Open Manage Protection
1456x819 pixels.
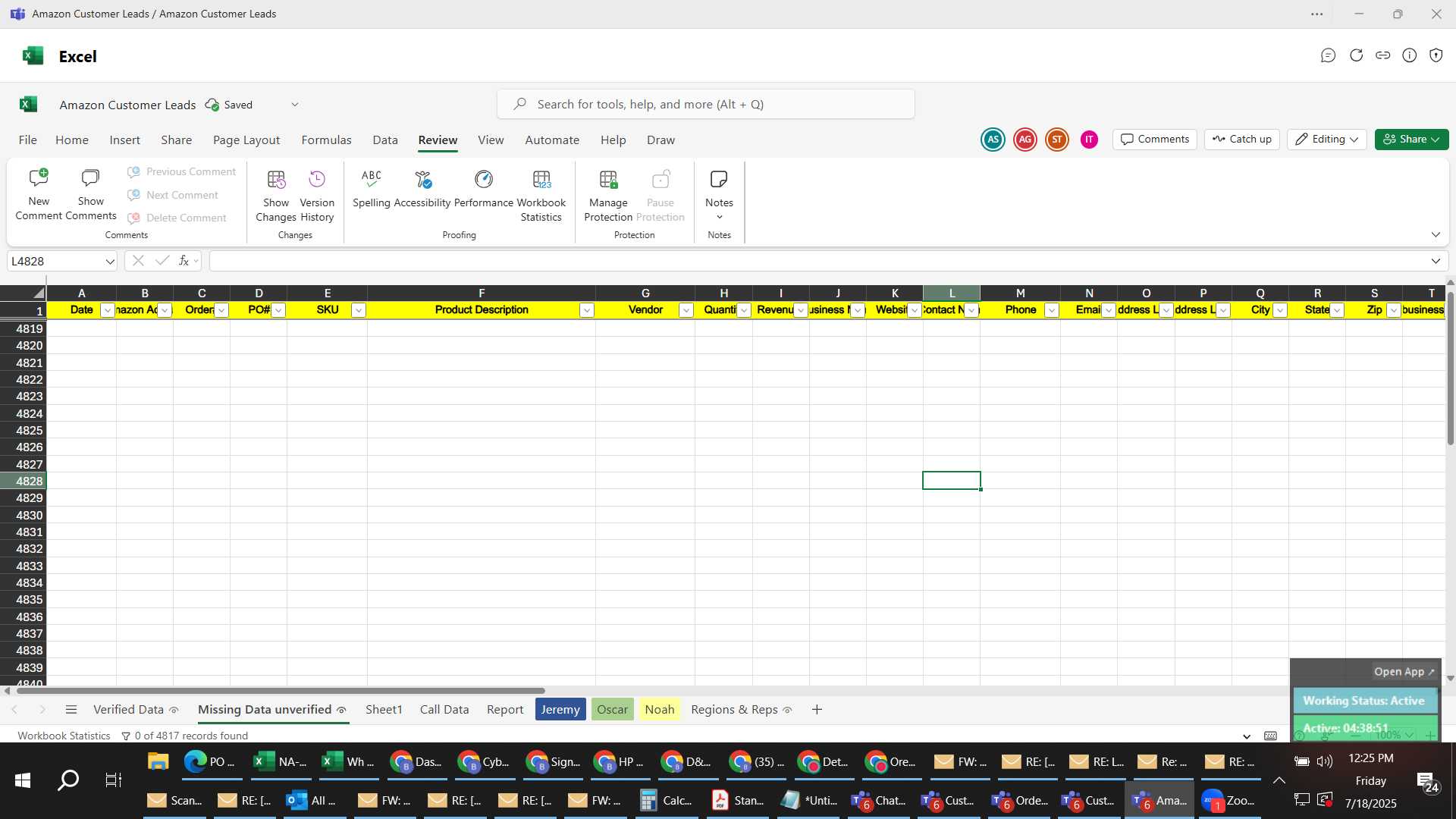coord(608,196)
